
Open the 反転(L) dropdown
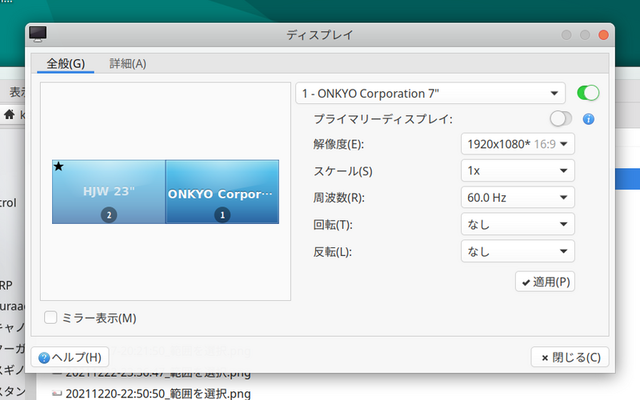[518, 251]
